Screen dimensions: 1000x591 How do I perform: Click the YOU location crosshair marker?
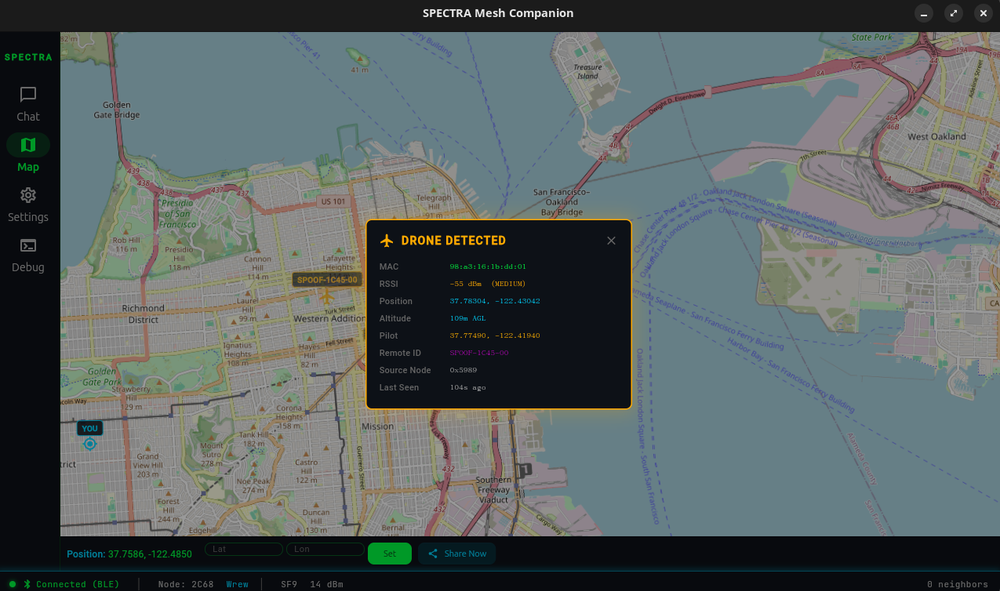(90, 444)
